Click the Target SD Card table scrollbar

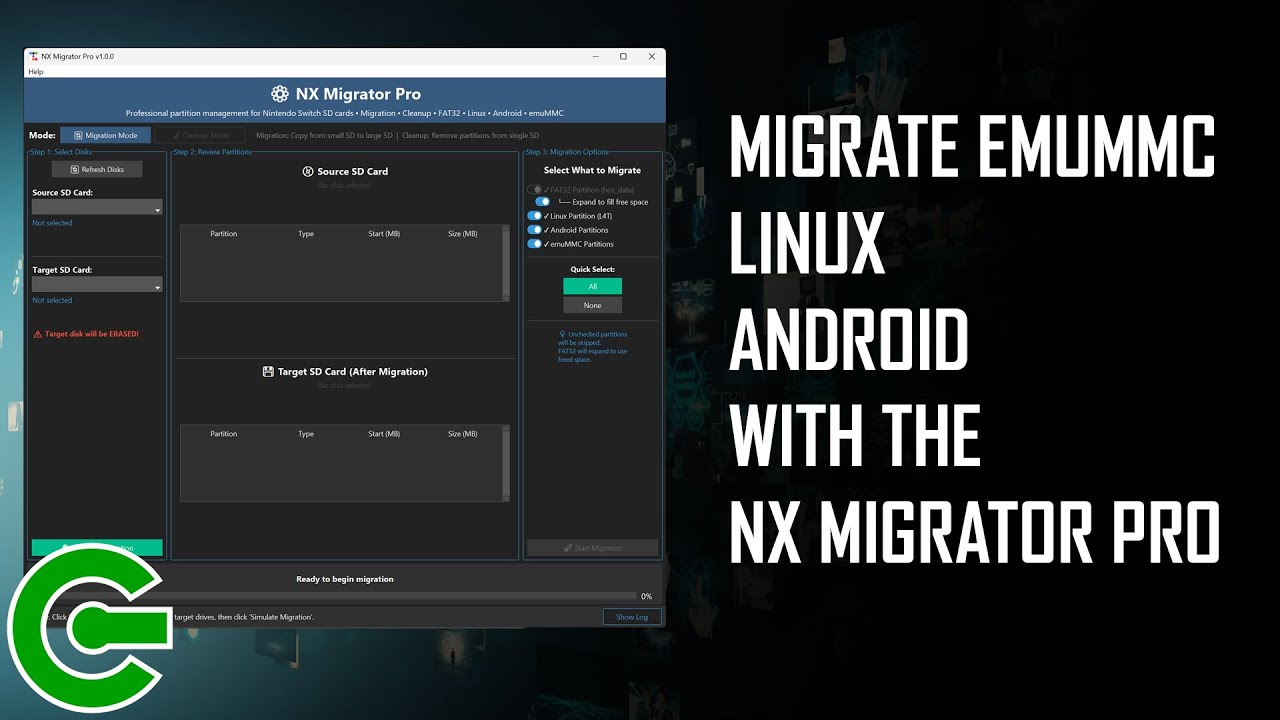[x=506, y=463]
